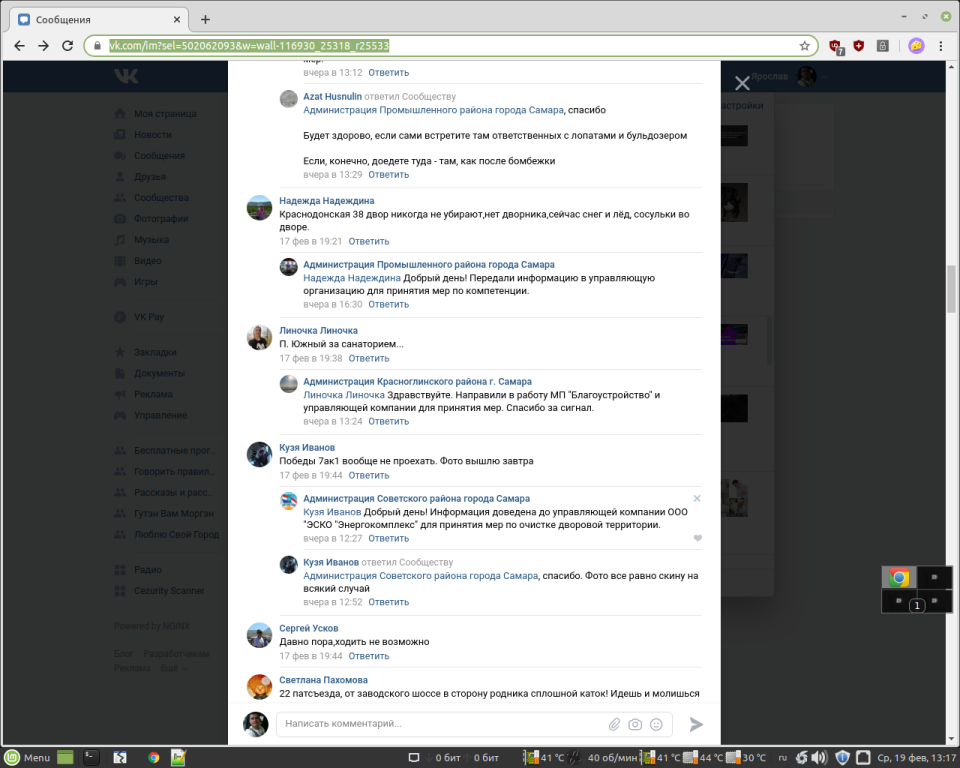960x768 pixels.
Task: Open the Linux Mint Menu button
Action: click(28, 757)
